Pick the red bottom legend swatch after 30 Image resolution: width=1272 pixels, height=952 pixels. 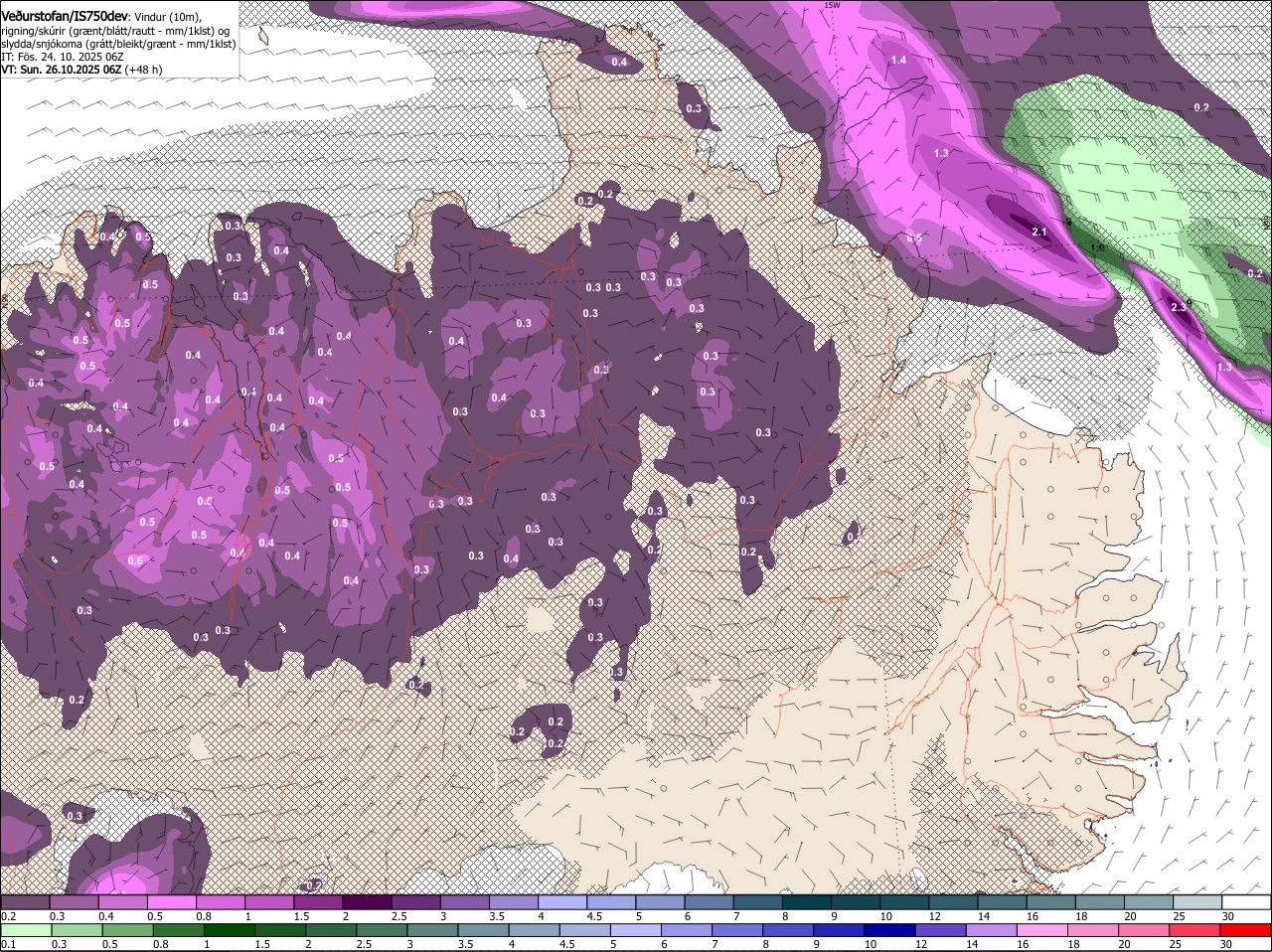point(1246,929)
